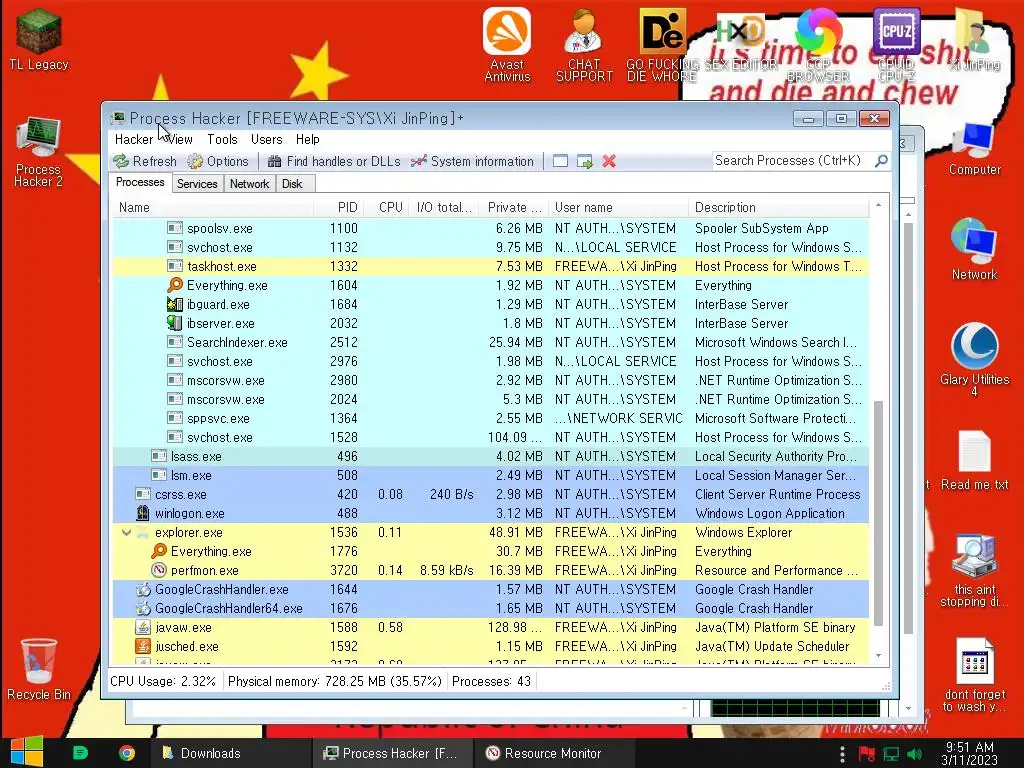Select the winlogon.exe process icon

click(x=143, y=513)
